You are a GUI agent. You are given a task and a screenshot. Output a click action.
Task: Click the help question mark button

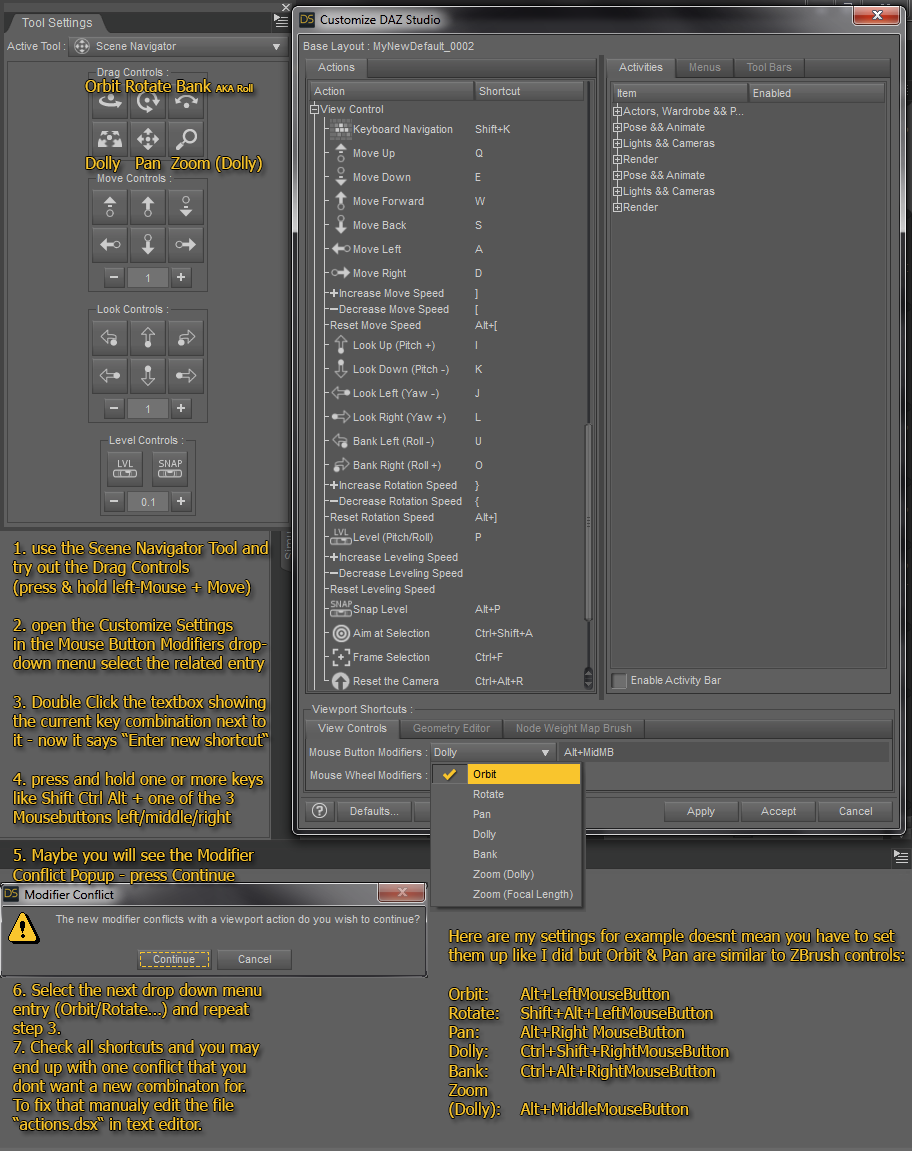[319, 811]
